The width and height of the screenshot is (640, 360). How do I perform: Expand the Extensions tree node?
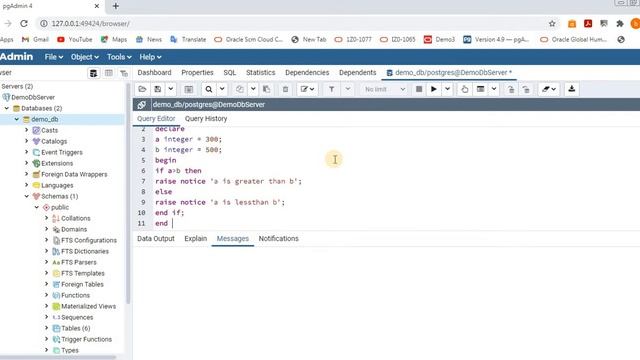pos(27,163)
